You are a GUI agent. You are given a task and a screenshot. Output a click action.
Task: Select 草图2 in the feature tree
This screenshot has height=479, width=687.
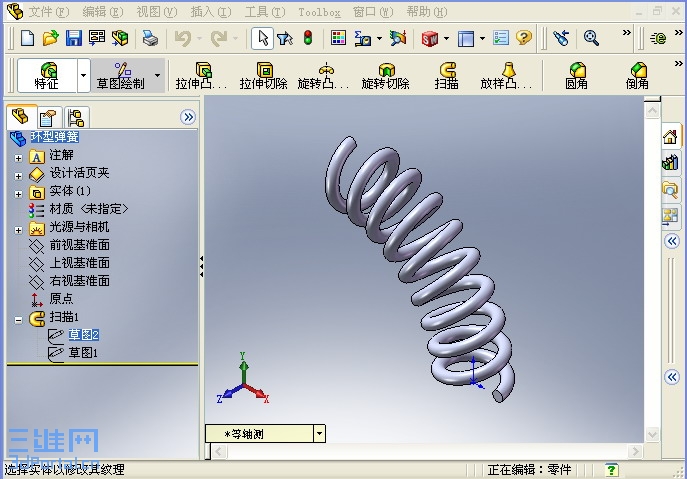pos(84,335)
